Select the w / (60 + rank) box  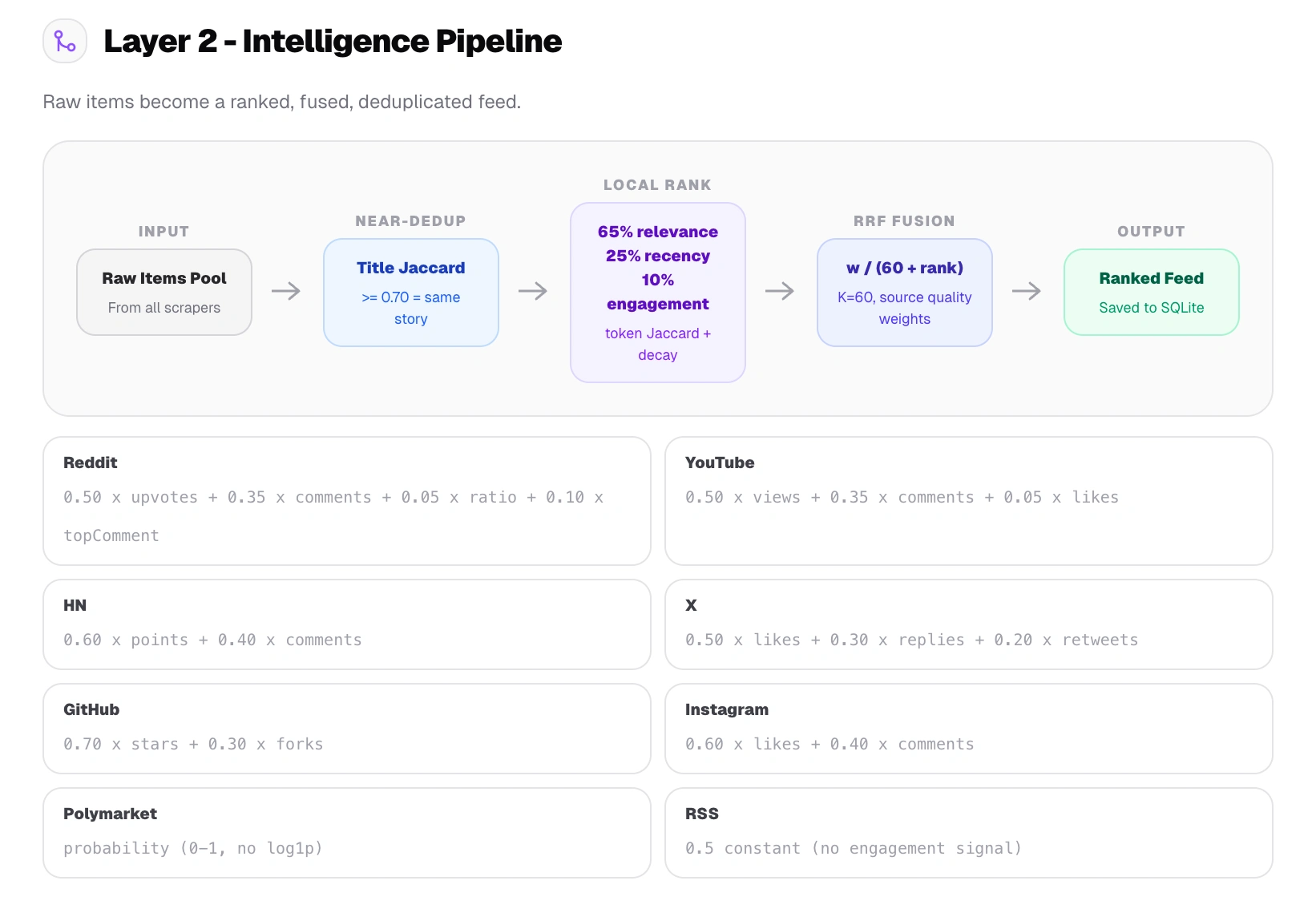tap(905, 293)
